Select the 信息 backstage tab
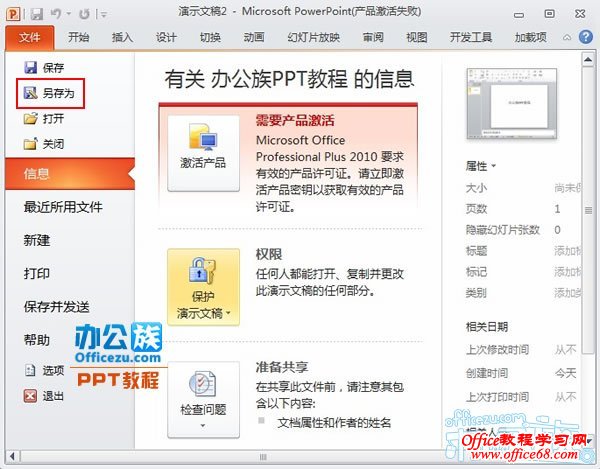This screenshot has height=469, width=600. pos(70,174)
